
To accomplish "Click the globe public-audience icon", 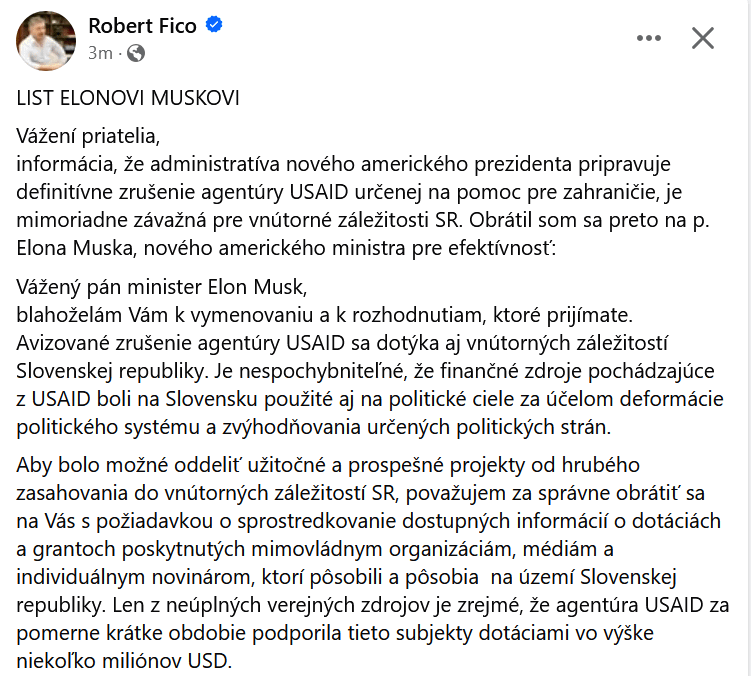I will tap(136, 53).
